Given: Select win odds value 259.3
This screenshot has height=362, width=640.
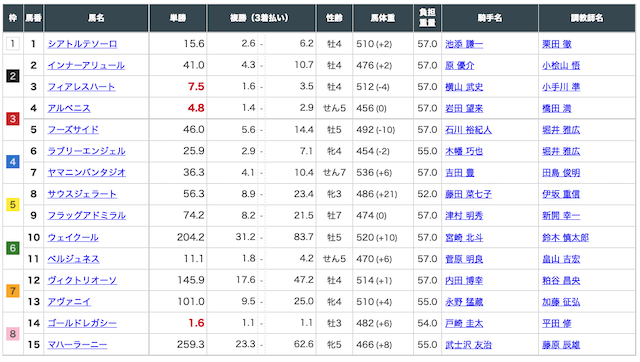Looking at the screenshot, I should click(x=191, y=344).
